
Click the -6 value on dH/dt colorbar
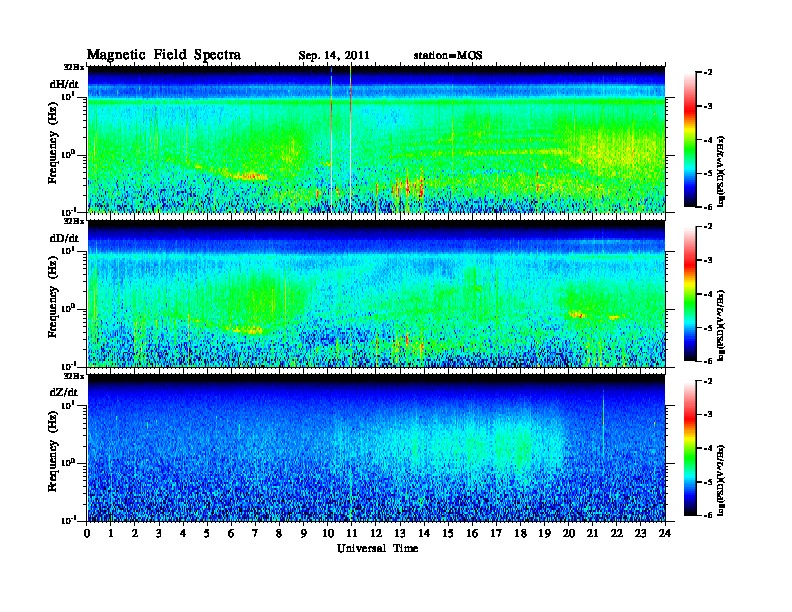[x=708, y=207]
